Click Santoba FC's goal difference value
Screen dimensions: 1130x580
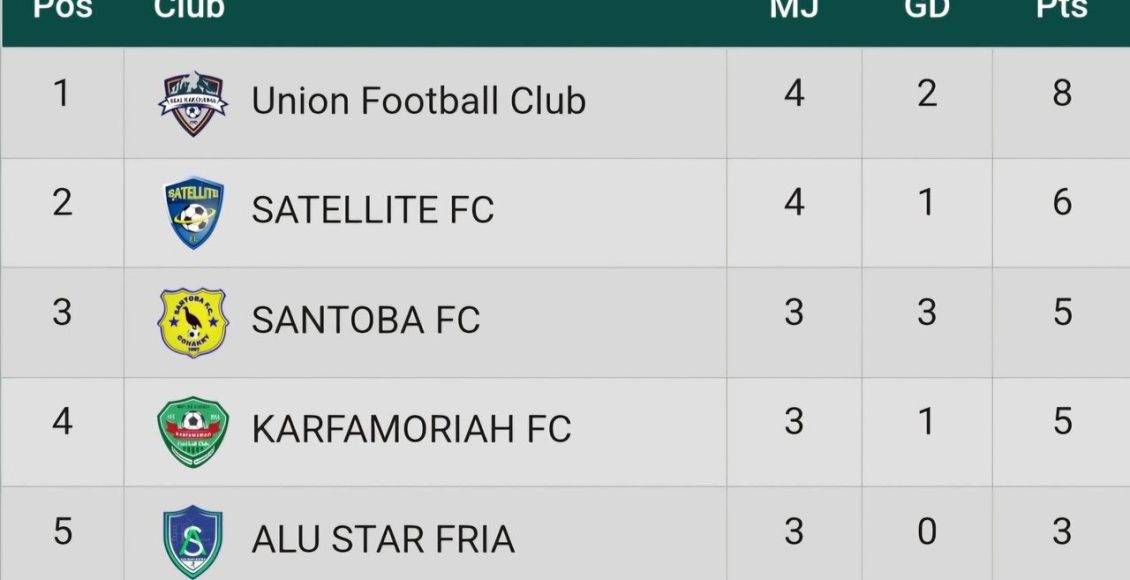(x=927, y=313)
